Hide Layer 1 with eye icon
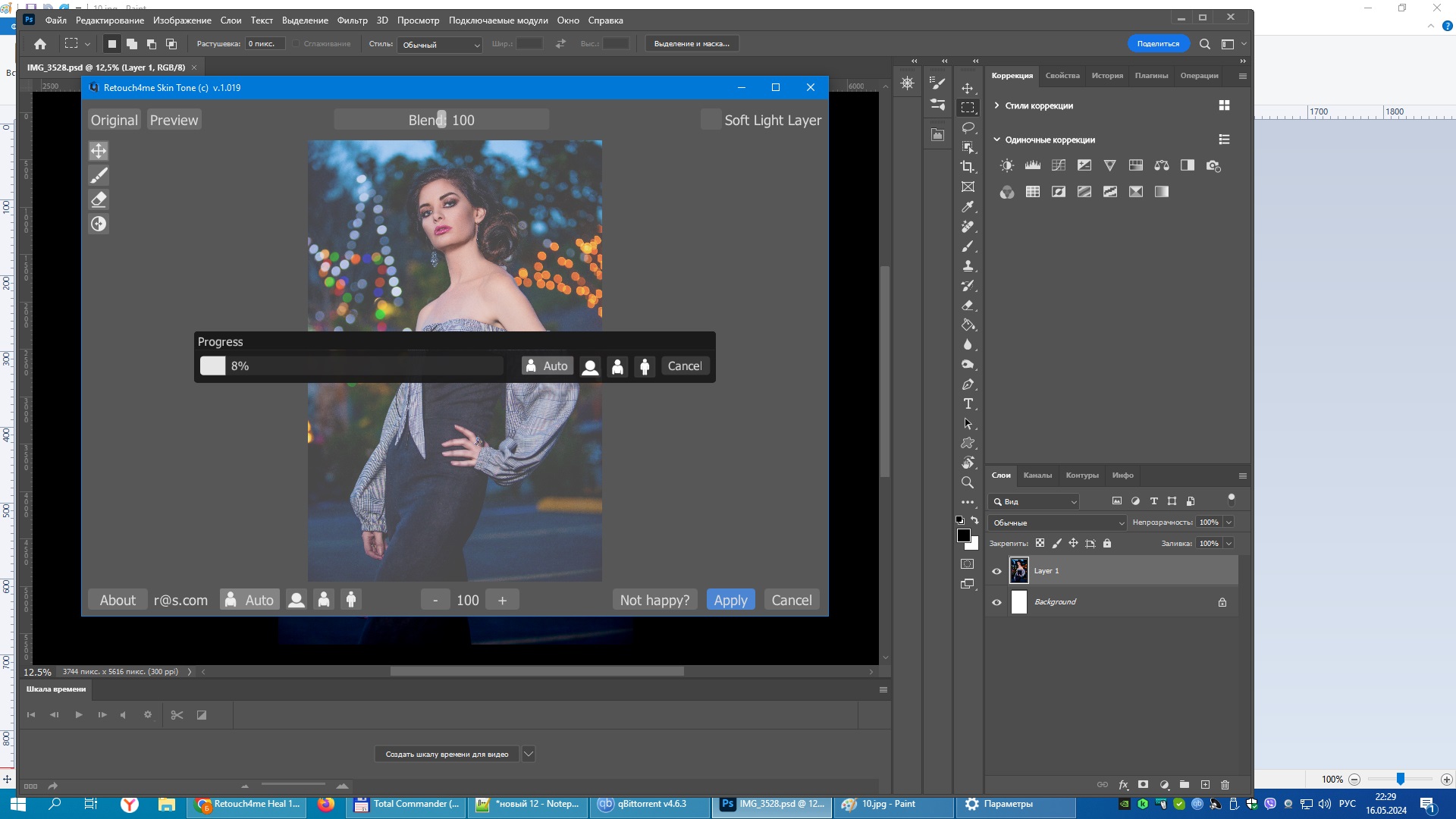 pos(996,571)
